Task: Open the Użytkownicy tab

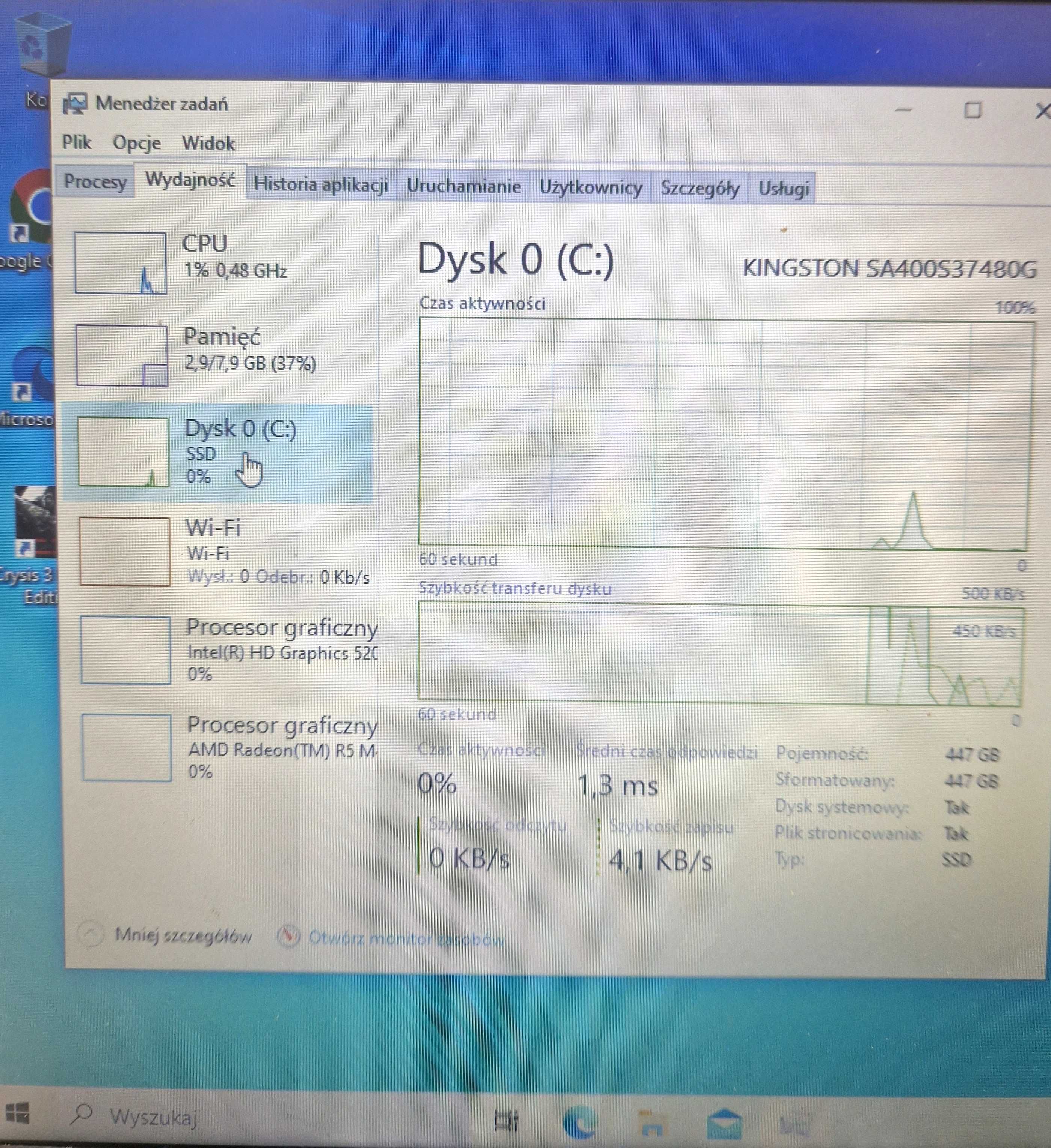Action: (591, 187)
